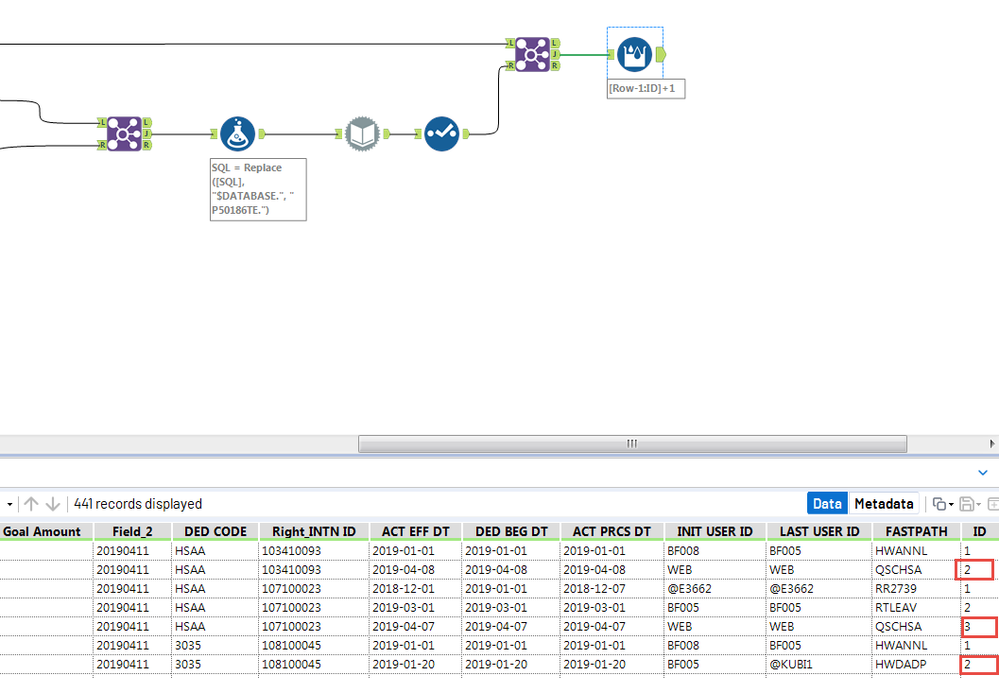Click the up navigation arrow in results pane
999x679 pixels.
pos(30,504)
